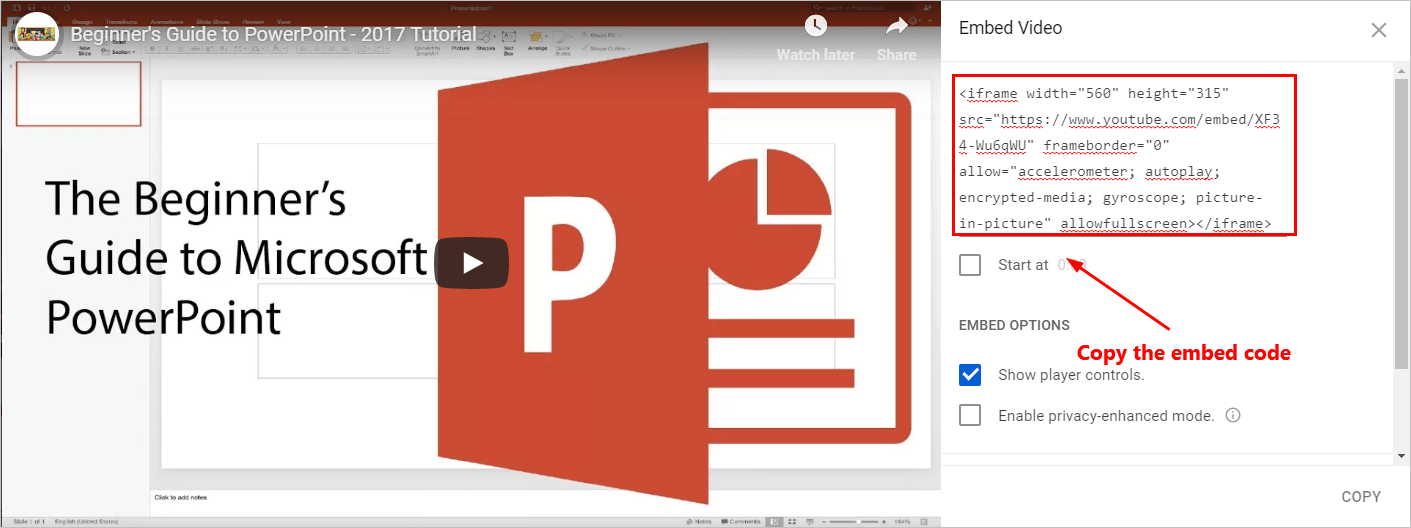Click the Watch later clock icon
The width and height of the screenshot is (1411, 528).
pos(815,27)
